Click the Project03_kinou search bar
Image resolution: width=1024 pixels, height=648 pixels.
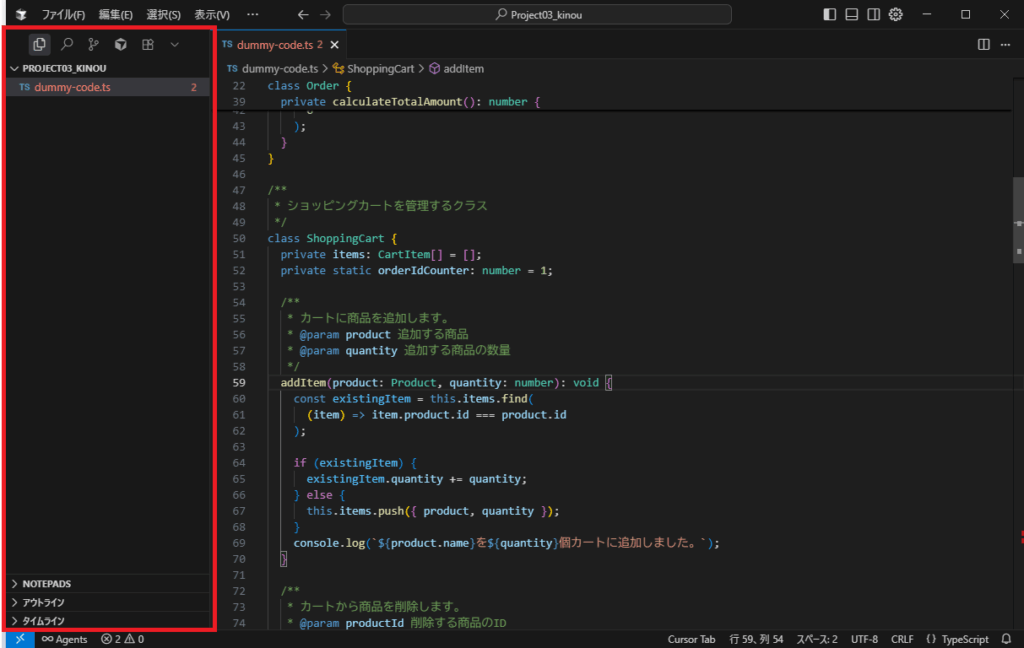537,14
